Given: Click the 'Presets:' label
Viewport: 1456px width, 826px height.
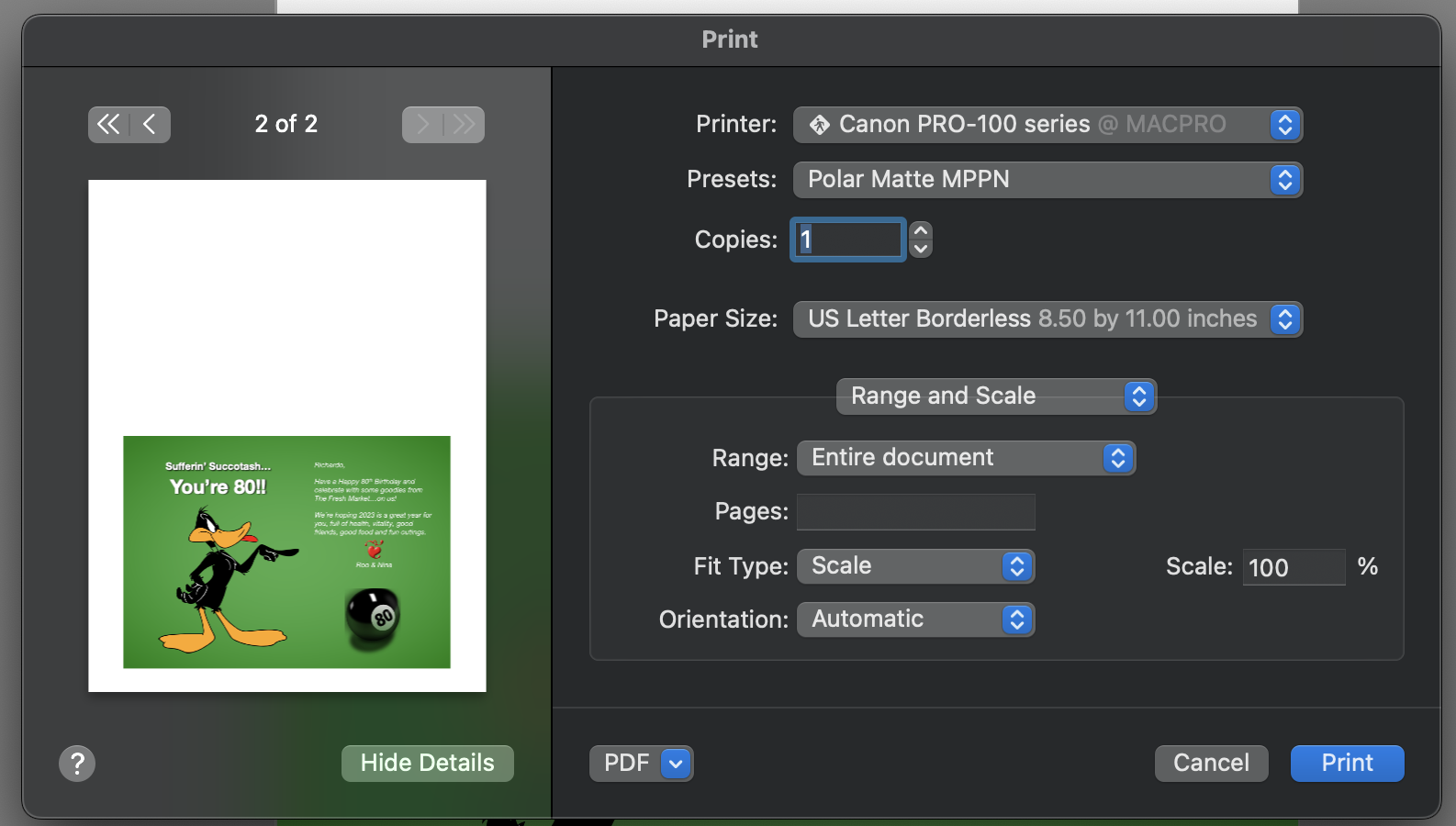Looking at the screenshot, I should (x=732, y=180).
